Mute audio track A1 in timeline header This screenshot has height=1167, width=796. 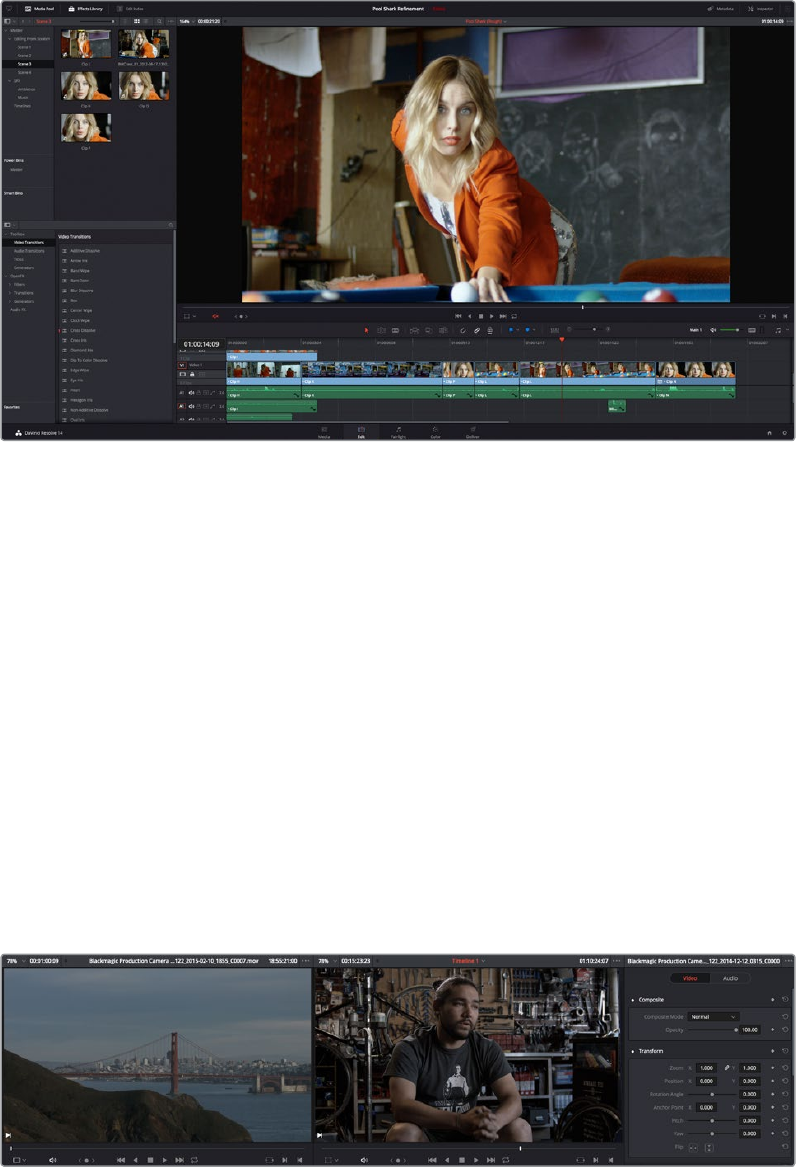click(x=191, y=392)
